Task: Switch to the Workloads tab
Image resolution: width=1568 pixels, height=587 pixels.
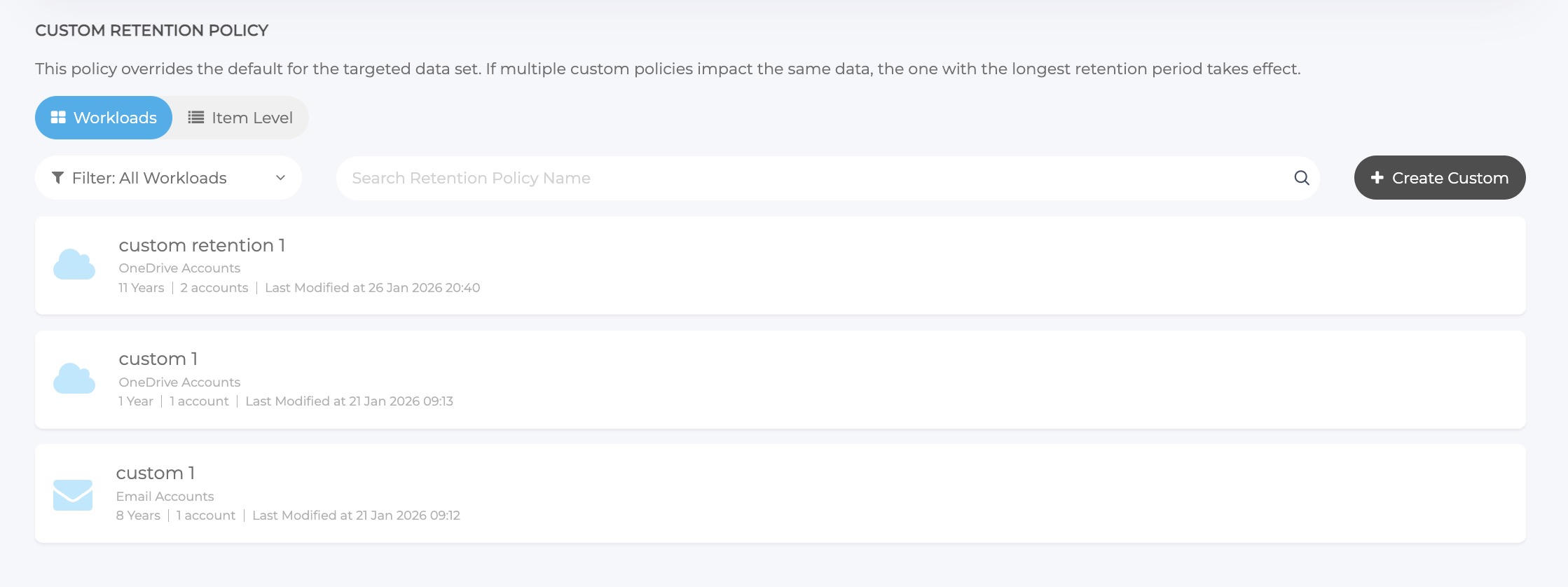Action: click(x=104, y=118)
